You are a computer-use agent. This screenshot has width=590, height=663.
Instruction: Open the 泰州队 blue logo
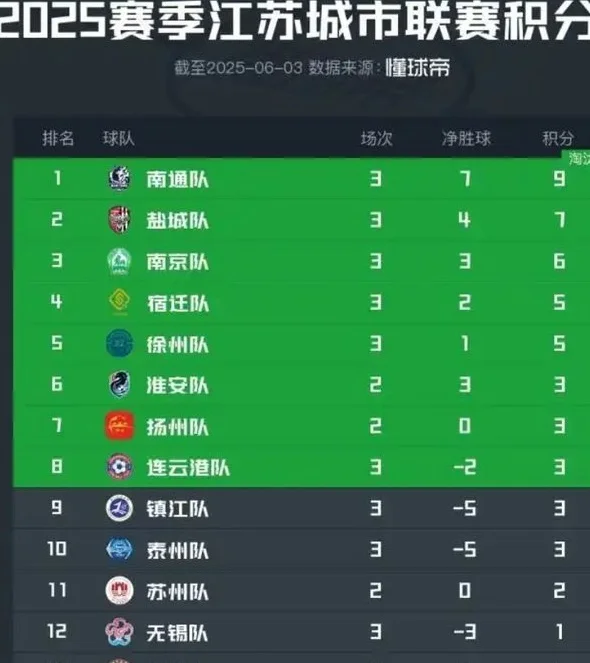119,549
